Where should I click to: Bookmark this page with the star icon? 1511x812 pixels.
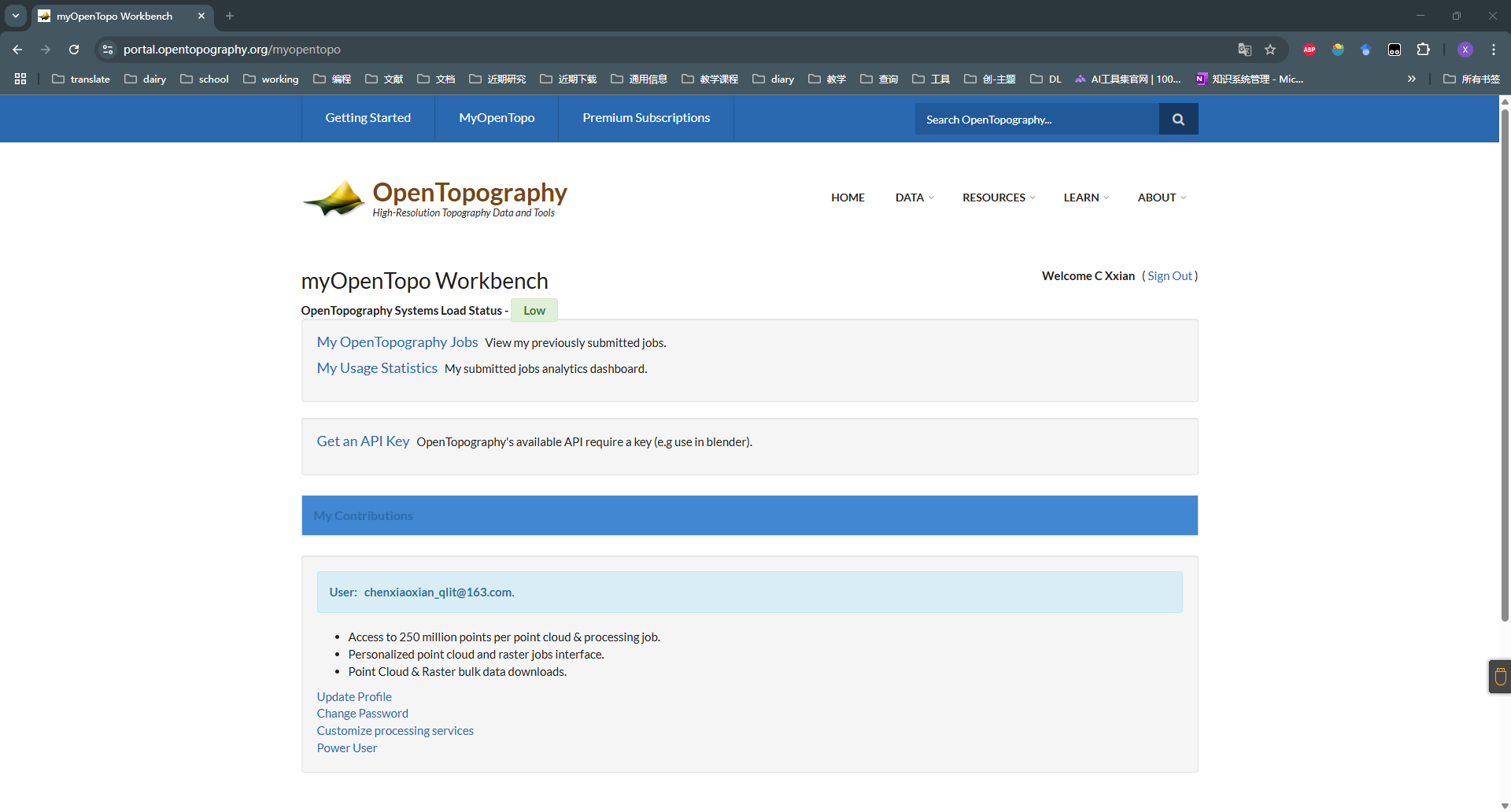pos(1270,50)
